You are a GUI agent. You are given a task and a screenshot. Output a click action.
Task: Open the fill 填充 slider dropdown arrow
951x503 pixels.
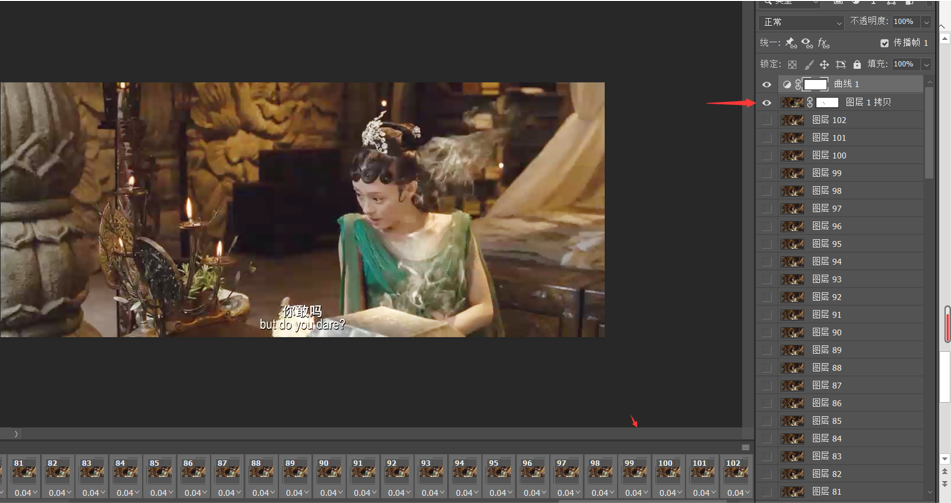tap(926, 64)
